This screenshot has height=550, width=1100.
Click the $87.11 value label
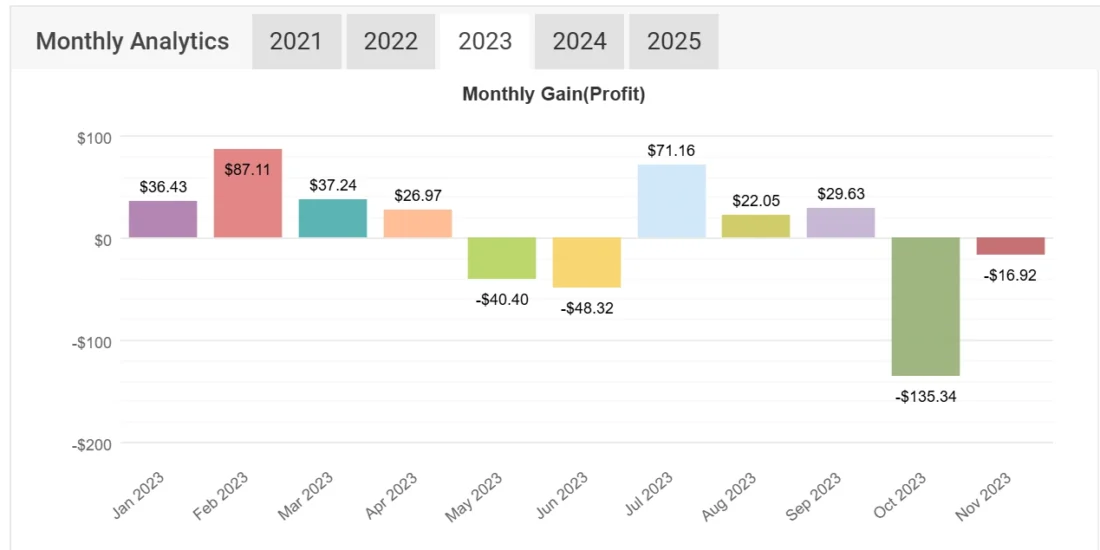point(248,169)
